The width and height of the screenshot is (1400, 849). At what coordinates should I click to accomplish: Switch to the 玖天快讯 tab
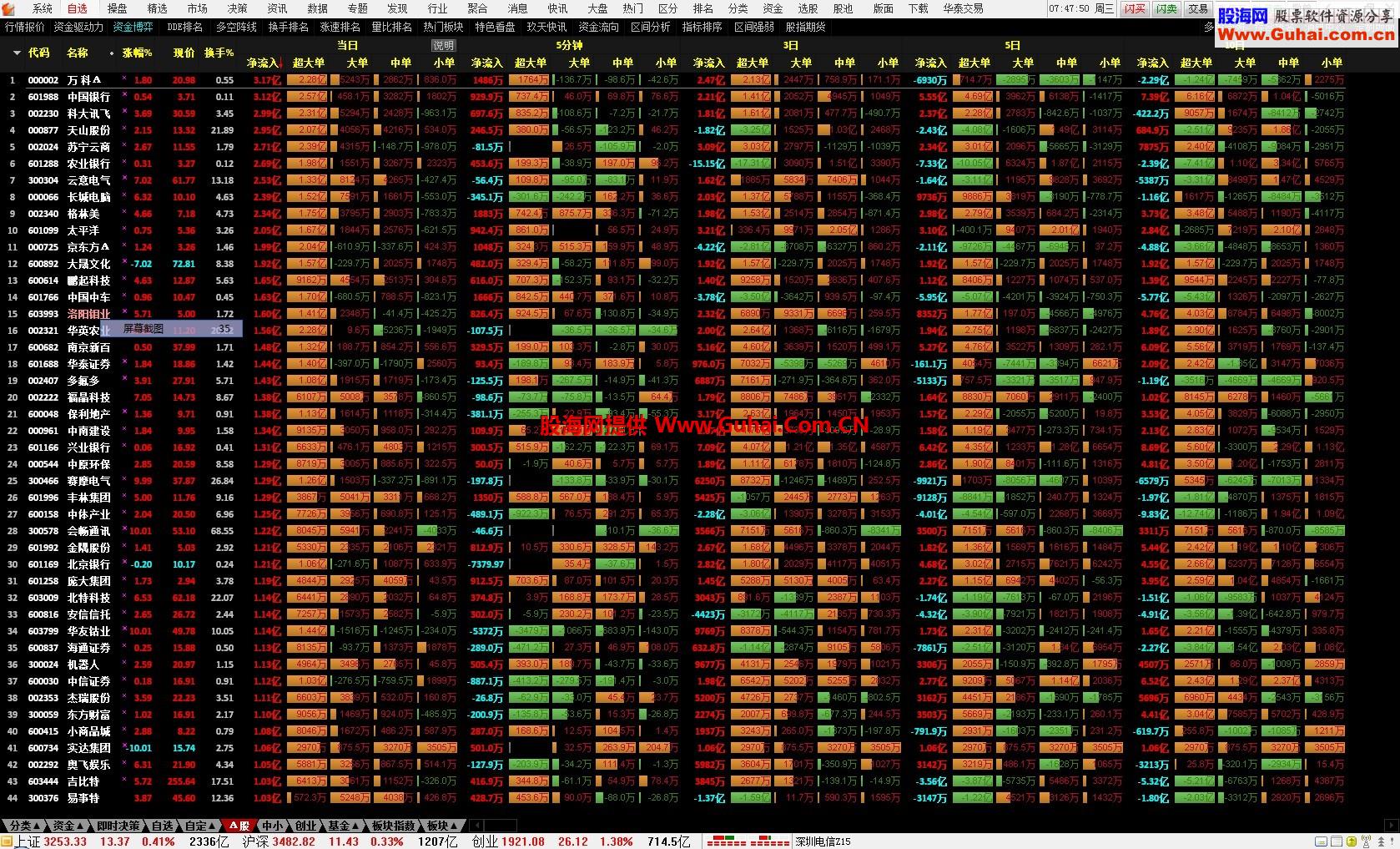547,27
